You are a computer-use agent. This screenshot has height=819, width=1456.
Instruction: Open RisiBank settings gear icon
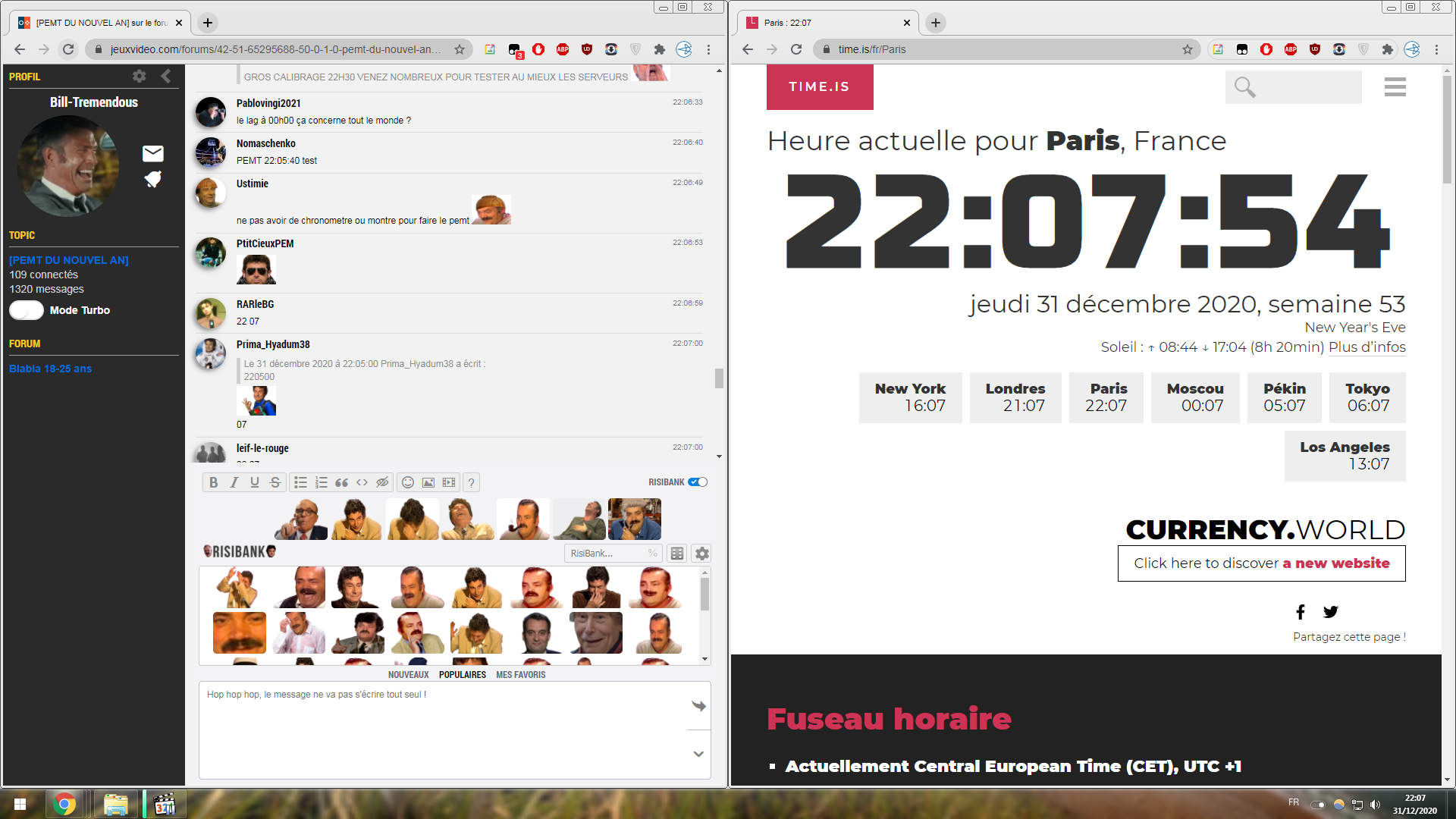tap(702, 554)
